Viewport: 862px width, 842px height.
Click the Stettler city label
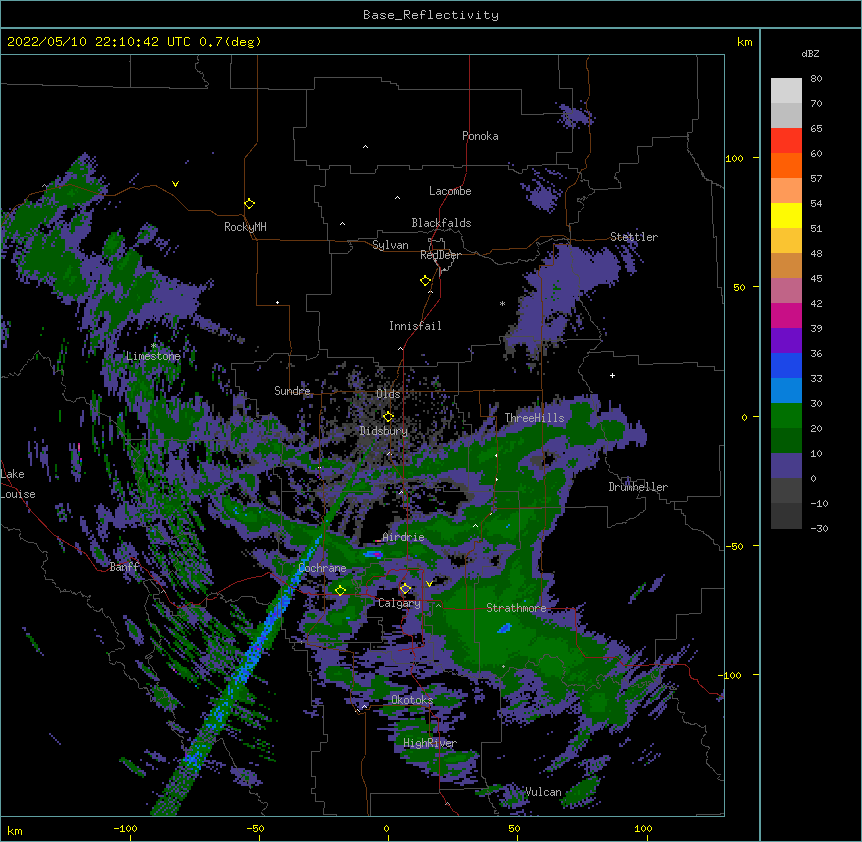click(634, 237)
